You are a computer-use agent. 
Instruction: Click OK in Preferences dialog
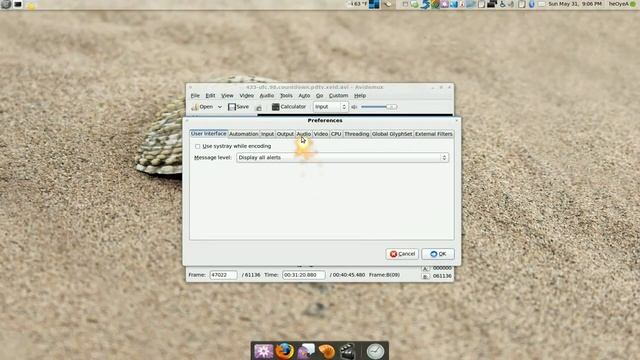click(x=438, y=254)
